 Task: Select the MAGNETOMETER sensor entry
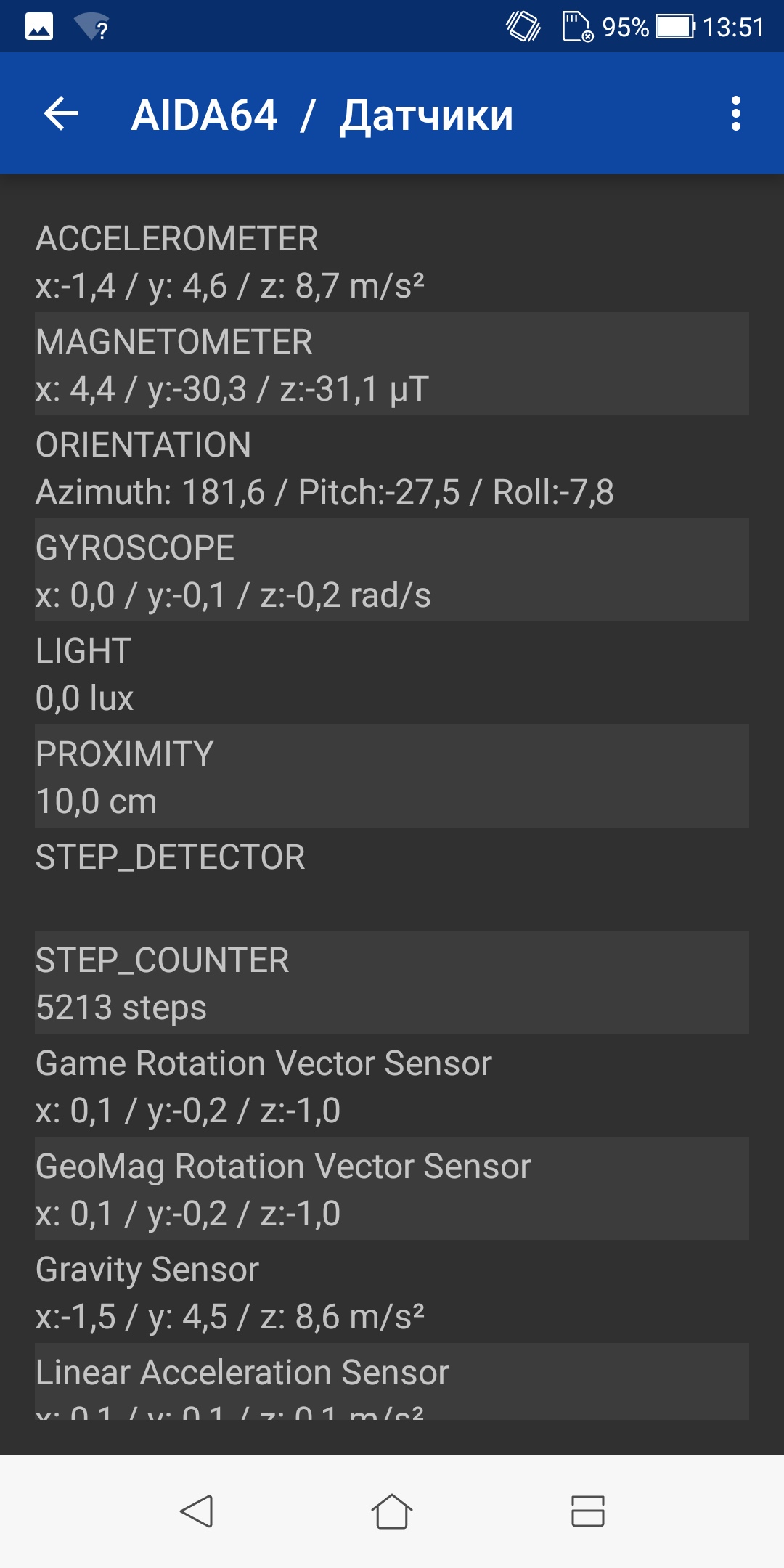click(x=392, y=364)
